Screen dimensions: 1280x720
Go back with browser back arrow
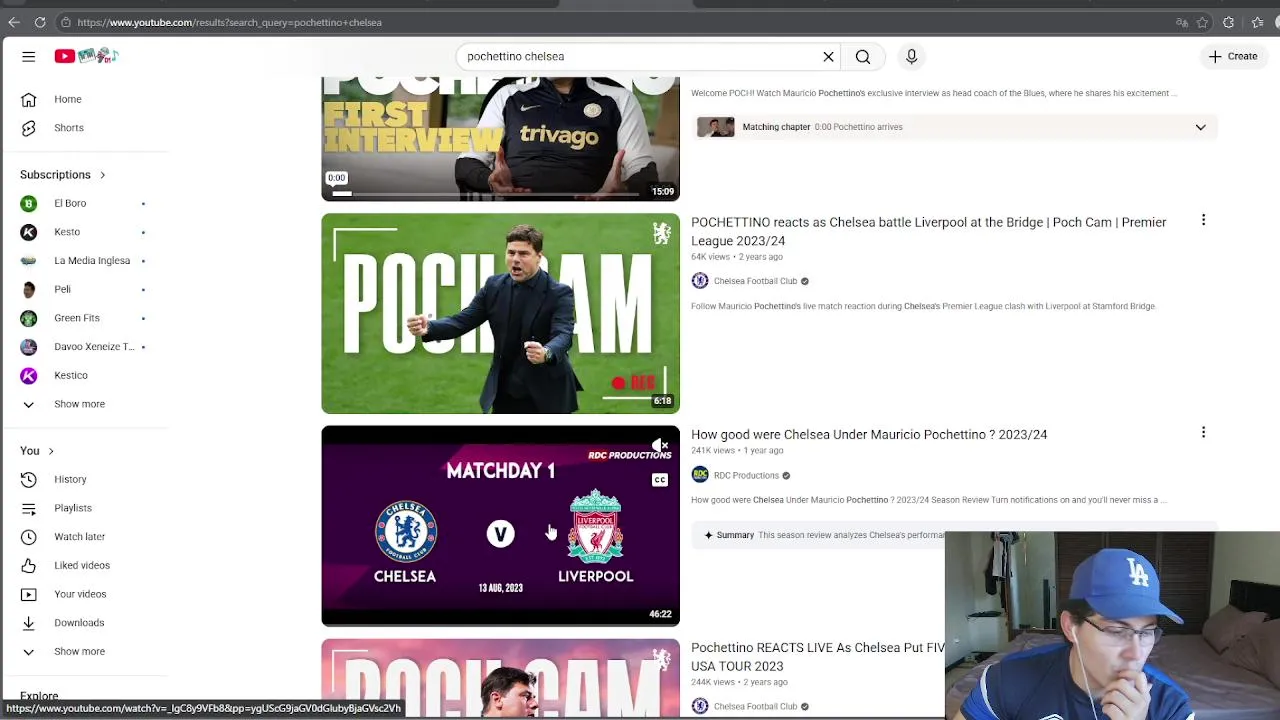pos(14,22)
